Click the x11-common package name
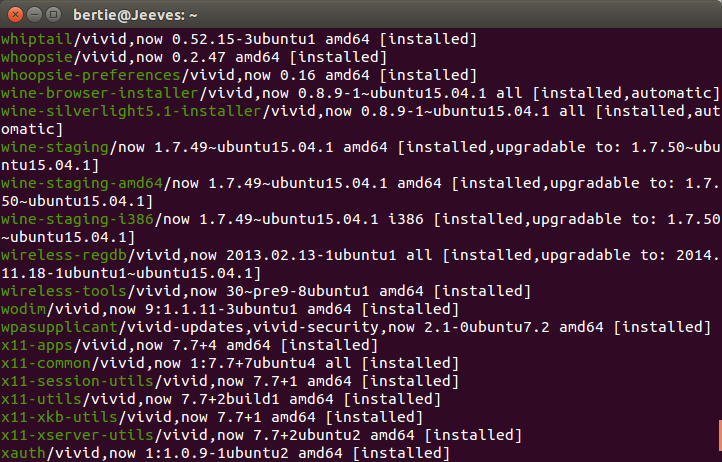The height and width of the screenshot is (462, 722). pyautogui.click(x=46, y=363)
